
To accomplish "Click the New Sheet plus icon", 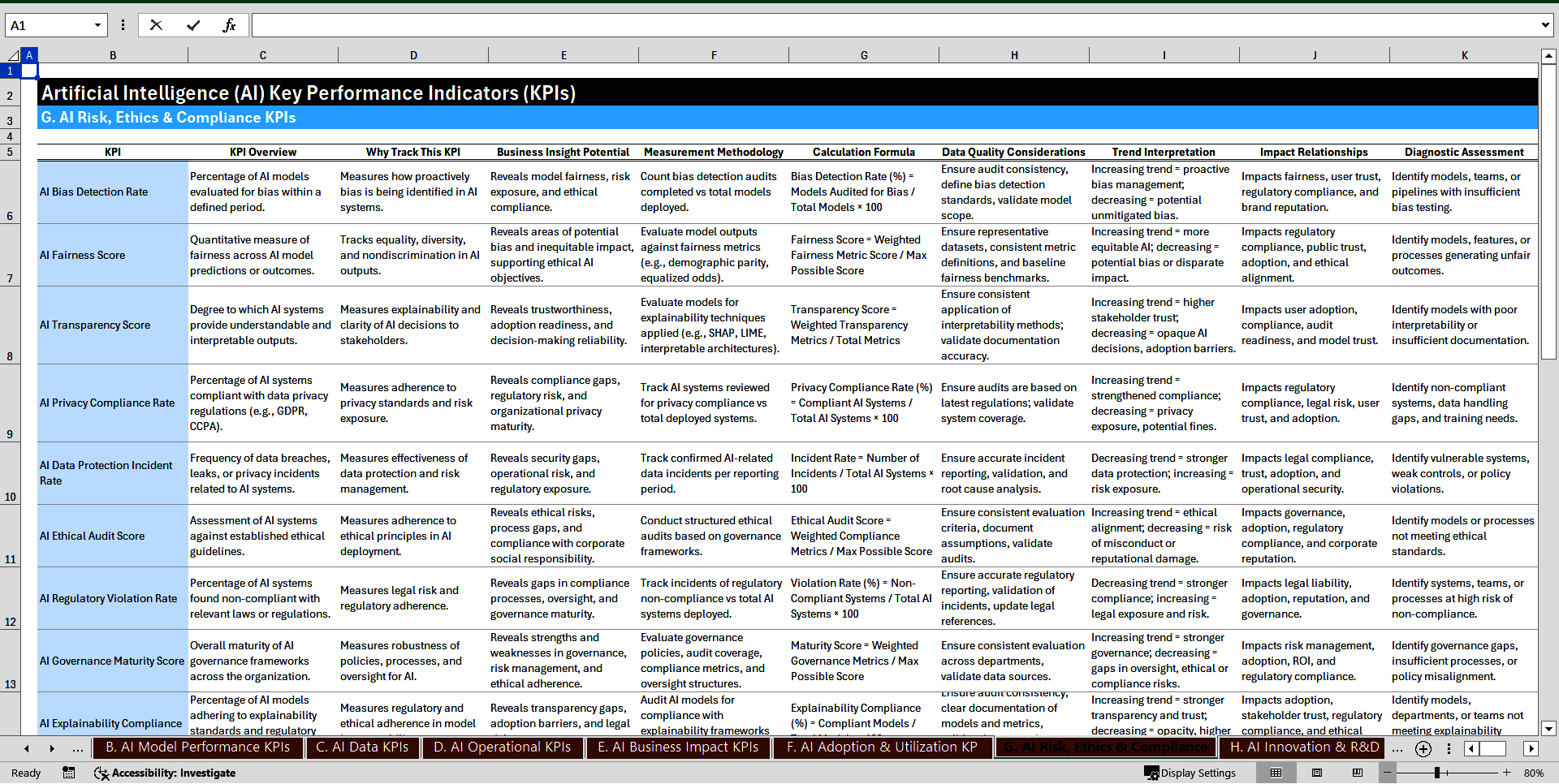I will (1423, 749).
